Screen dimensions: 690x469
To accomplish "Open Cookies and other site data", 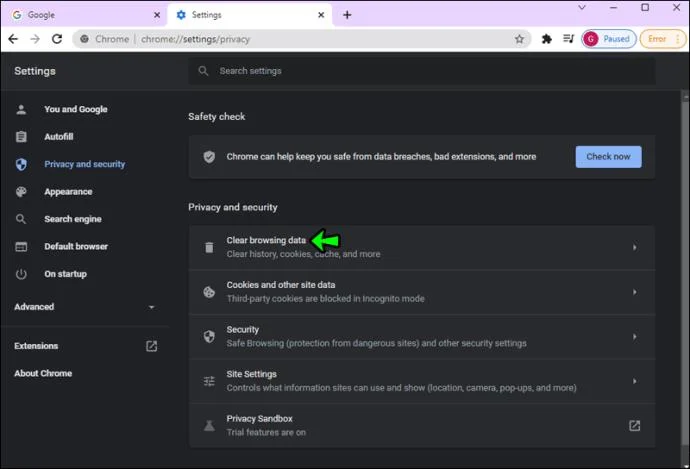I will [x=422, y=292].
